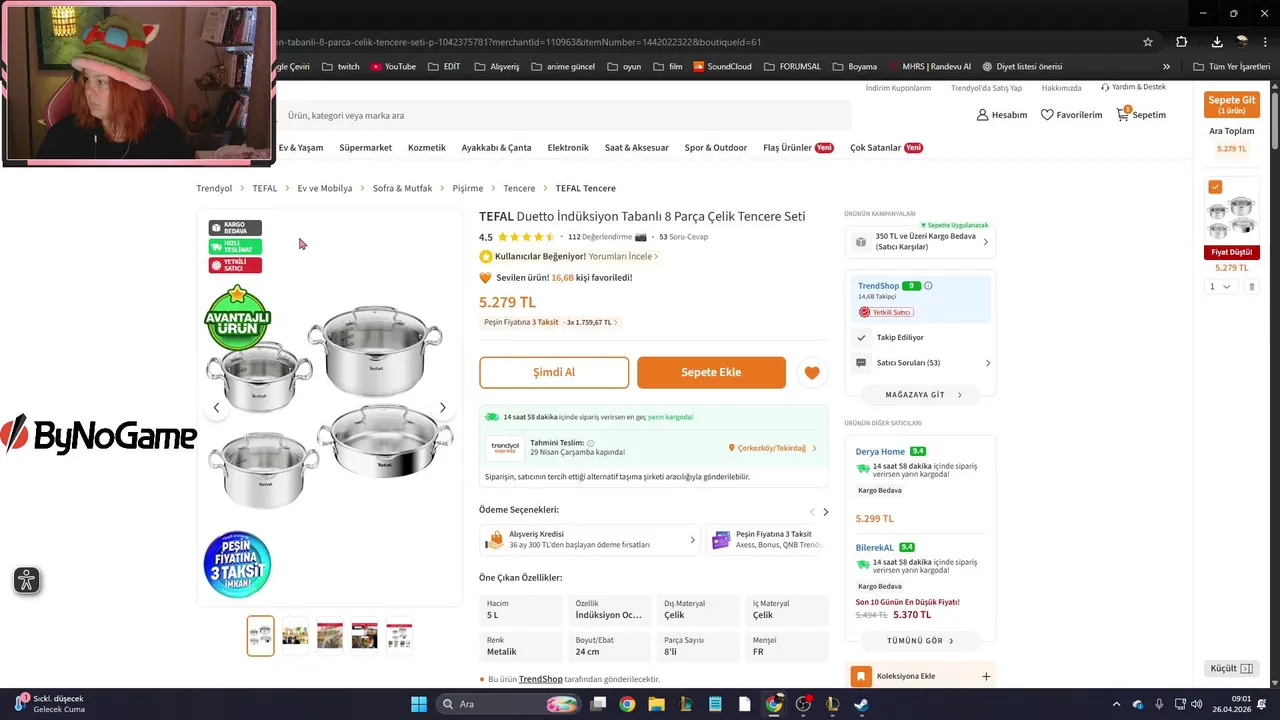Select the second product thumbnail
This screenshot has height=720, width=1280.
tap(295, 636)
